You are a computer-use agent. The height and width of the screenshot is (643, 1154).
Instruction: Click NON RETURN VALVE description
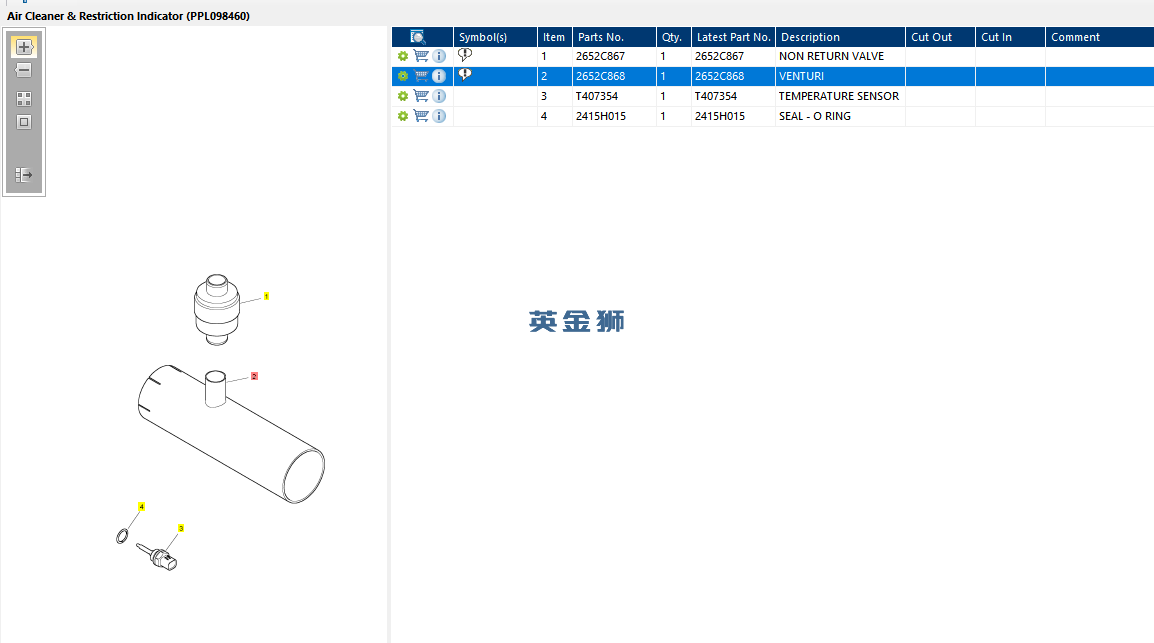tap(831, 56)
